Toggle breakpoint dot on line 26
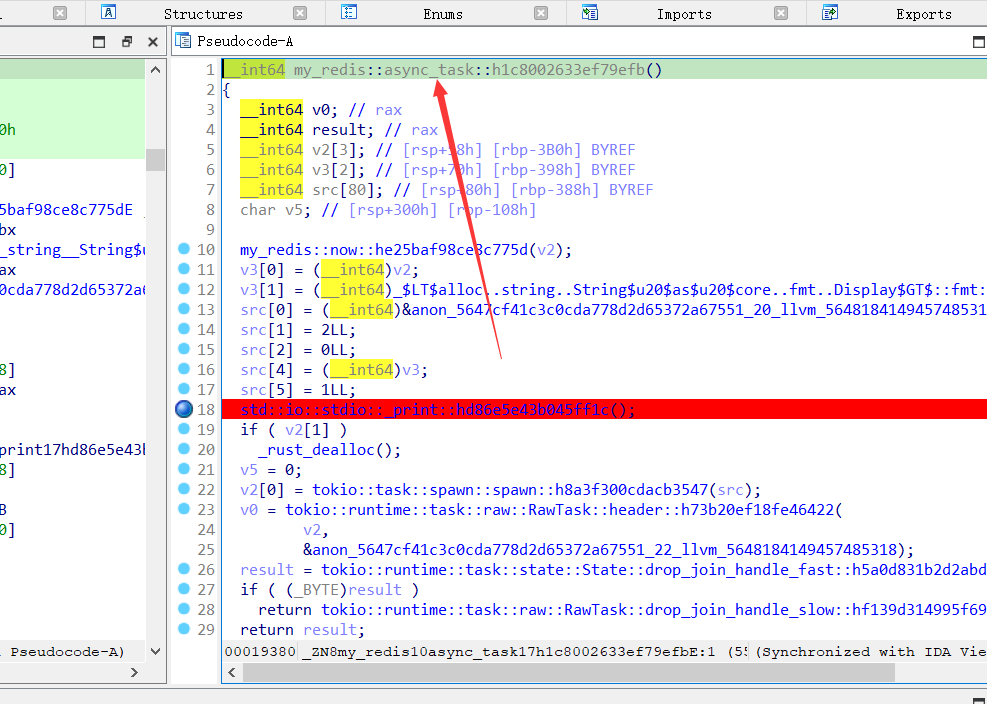This screenshot has width=987, height=704. (x=184, y=569)
